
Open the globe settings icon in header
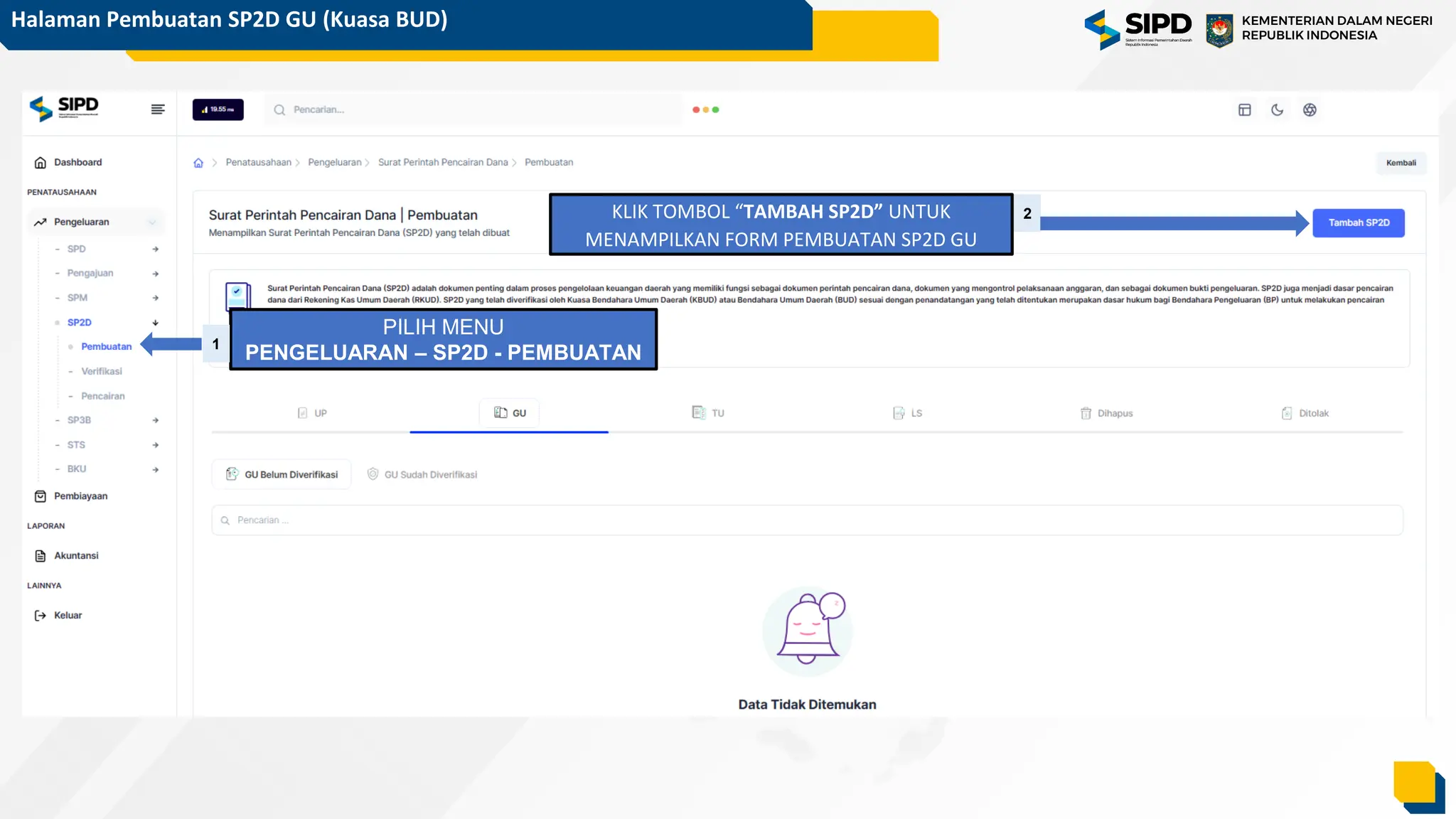(1310, 109)
